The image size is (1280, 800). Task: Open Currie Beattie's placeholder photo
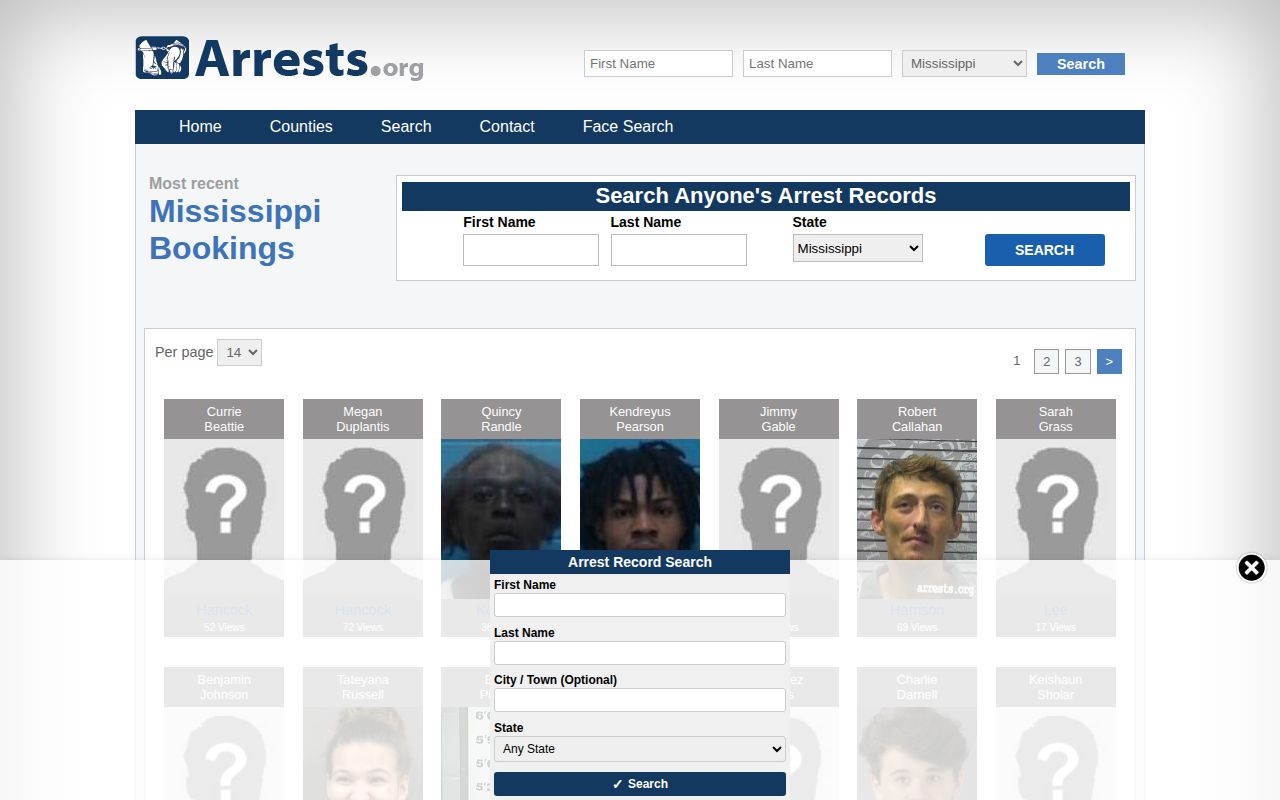pos(224,519)
